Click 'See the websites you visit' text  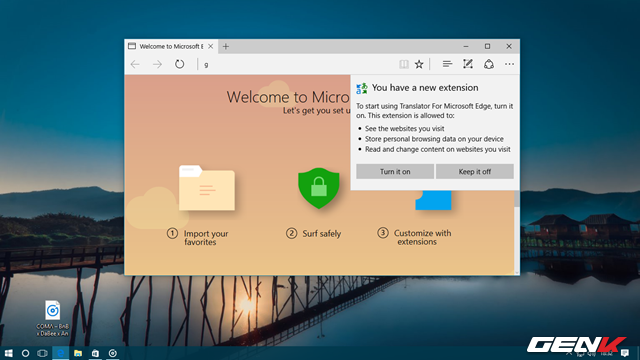tap(404, 129)
